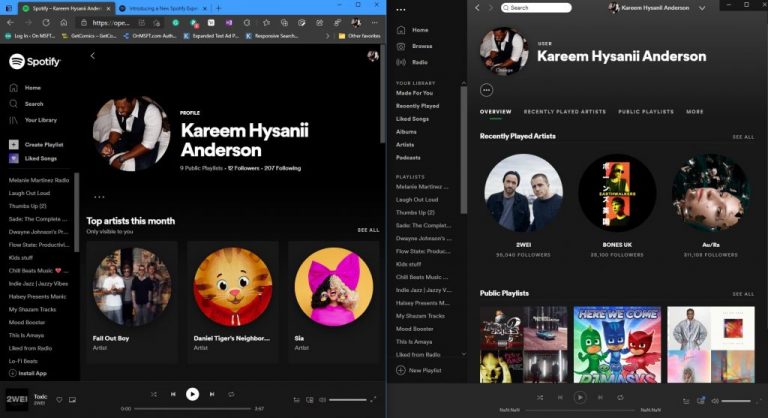Click desktop app search field
The width and height of the screenshot is (768, 418).
point(536,8)
